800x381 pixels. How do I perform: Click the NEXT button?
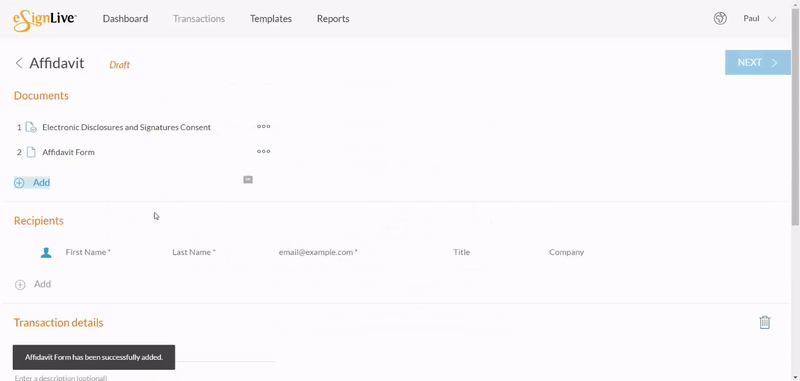point(758,62)
